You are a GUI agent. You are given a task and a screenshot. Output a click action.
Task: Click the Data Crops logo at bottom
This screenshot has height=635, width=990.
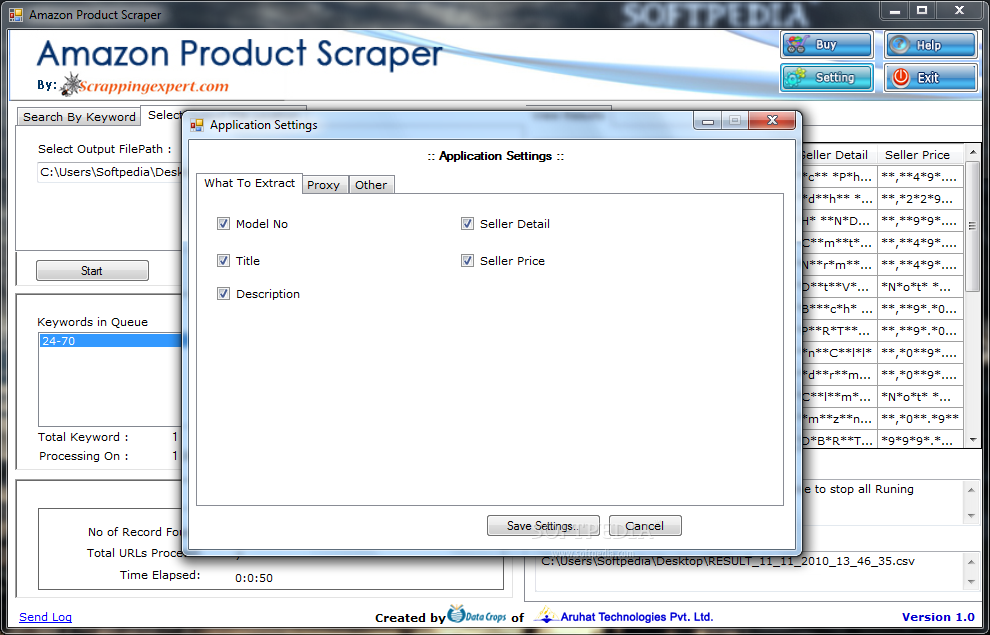coord(477,614)
